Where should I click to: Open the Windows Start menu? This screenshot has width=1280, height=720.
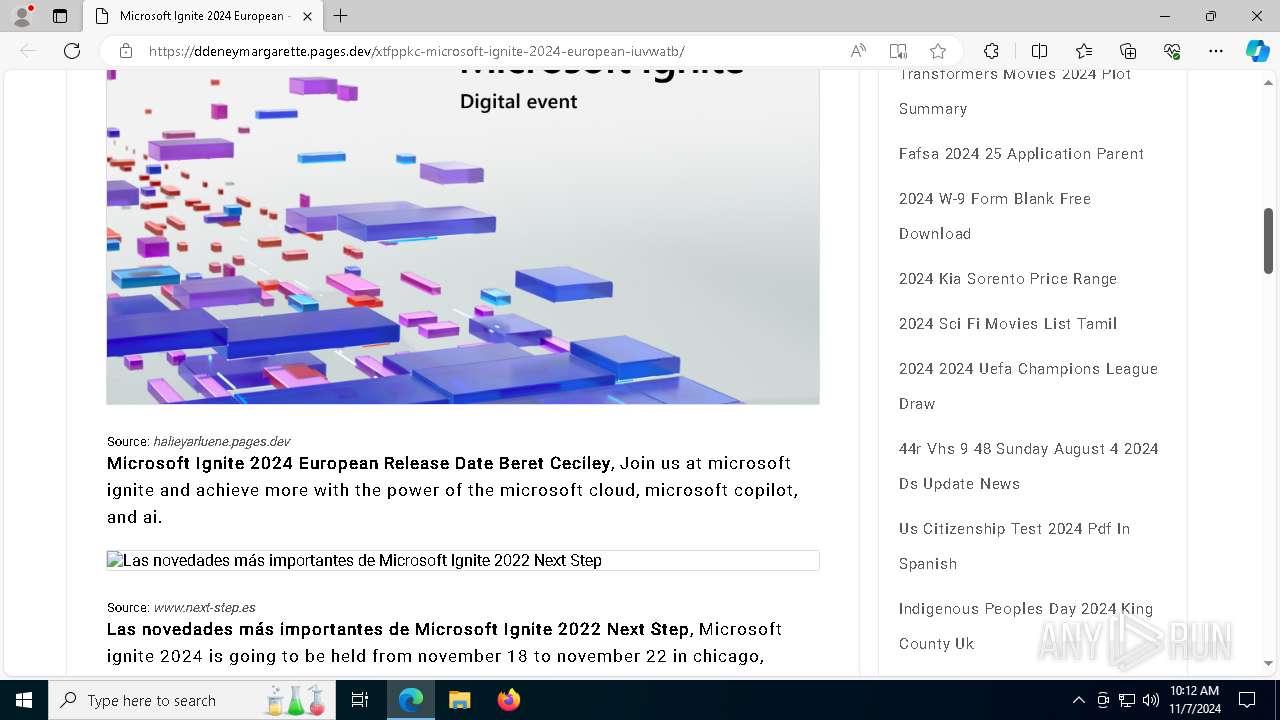(x=24, y=700)
